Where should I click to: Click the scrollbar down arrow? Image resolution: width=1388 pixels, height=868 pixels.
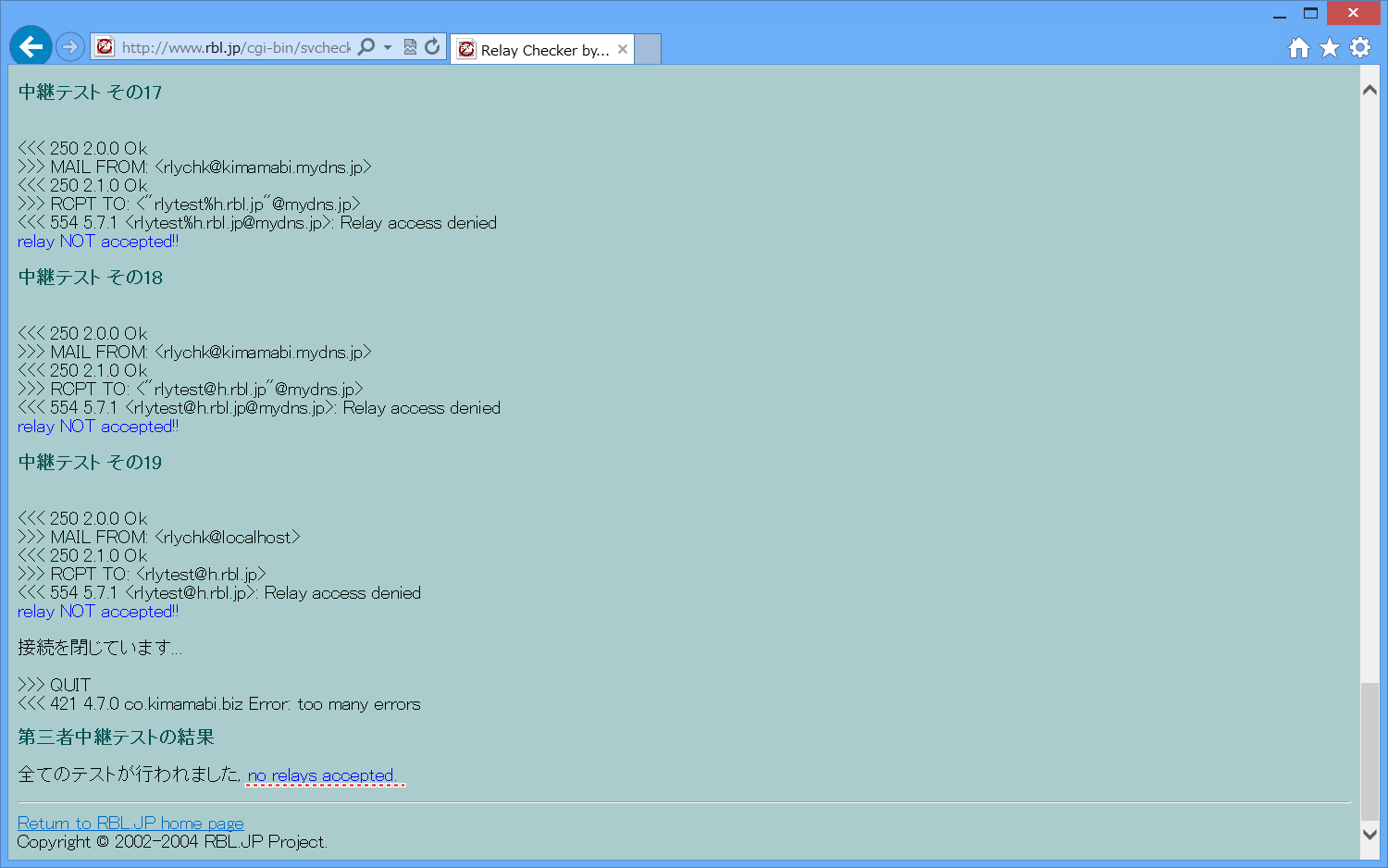1369,834
